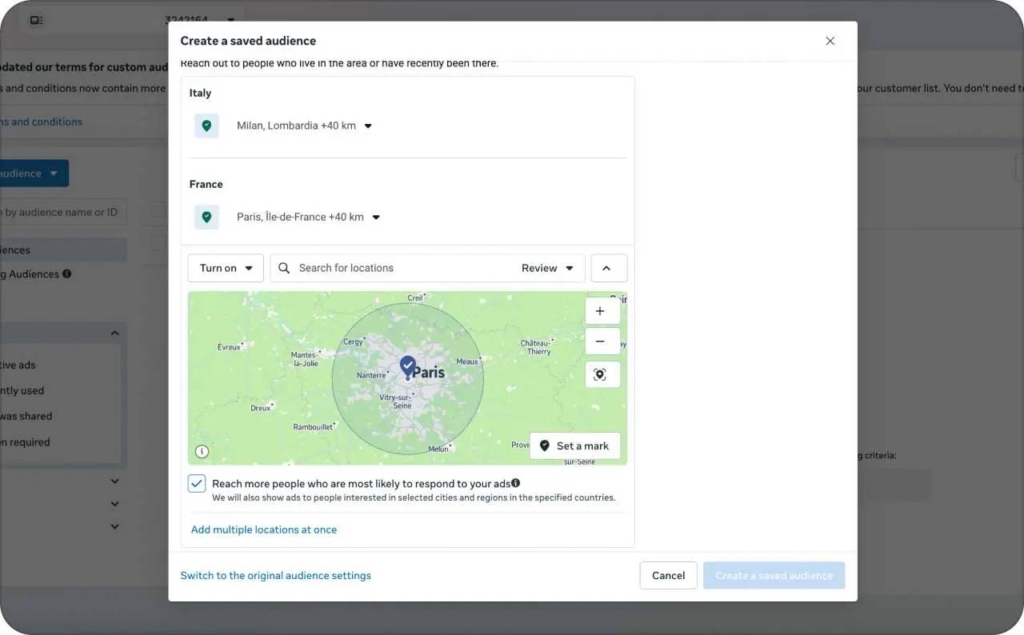Select the Paris location pin icon
The height and width of the screenshot is (635, 1024).
coord(206,217)
